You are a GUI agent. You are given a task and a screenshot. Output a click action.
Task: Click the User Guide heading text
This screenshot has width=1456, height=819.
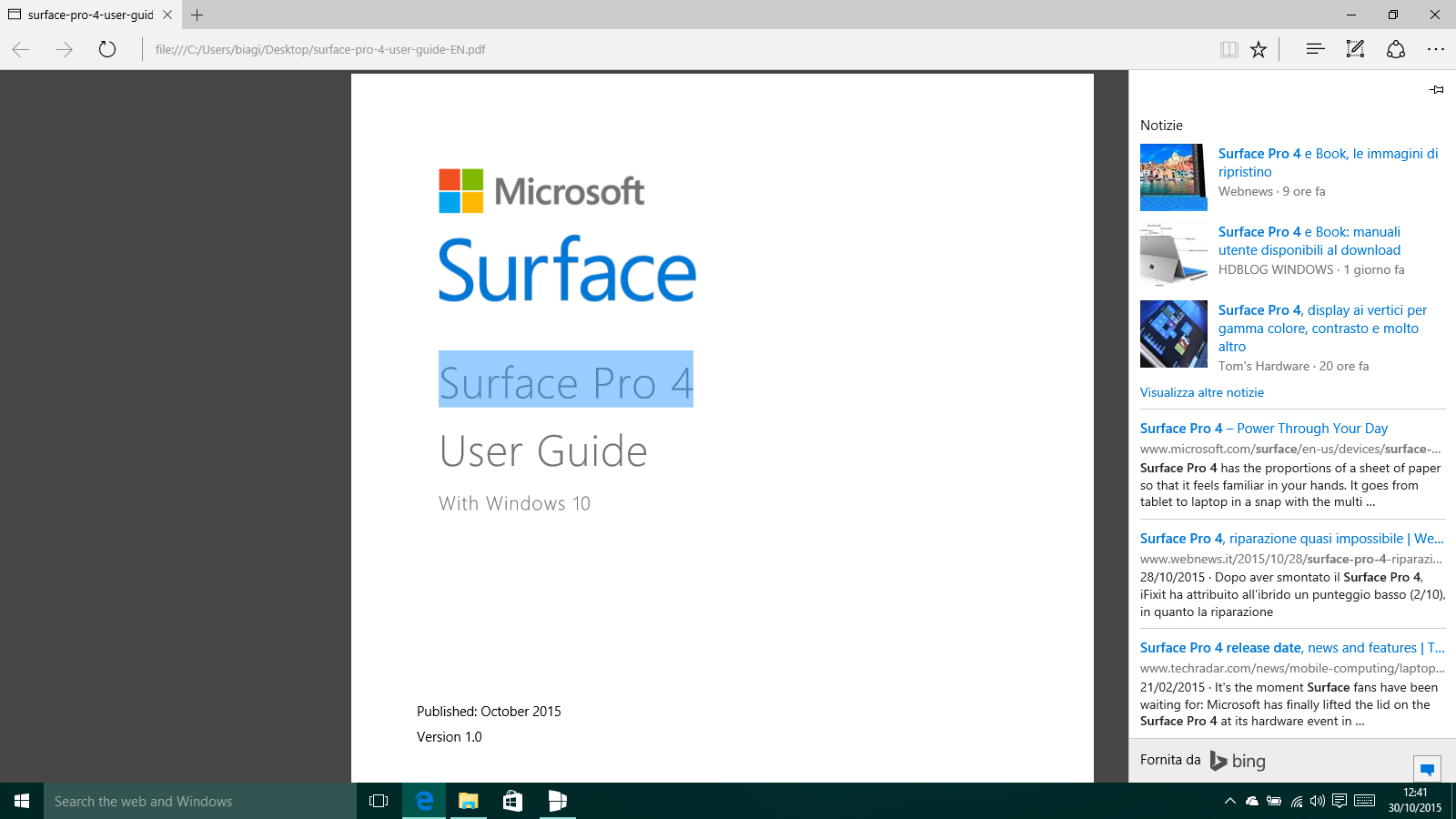[x=543, y=451]
